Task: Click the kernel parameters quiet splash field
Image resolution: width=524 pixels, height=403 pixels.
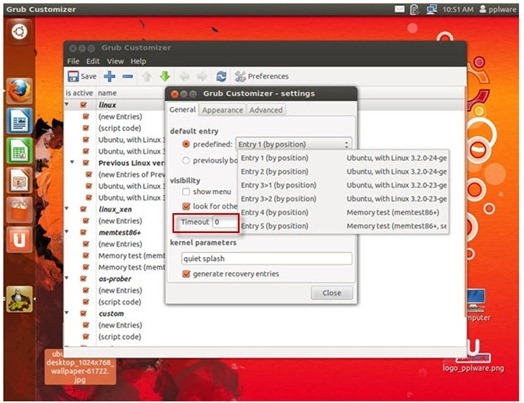Action: (266, 259)
